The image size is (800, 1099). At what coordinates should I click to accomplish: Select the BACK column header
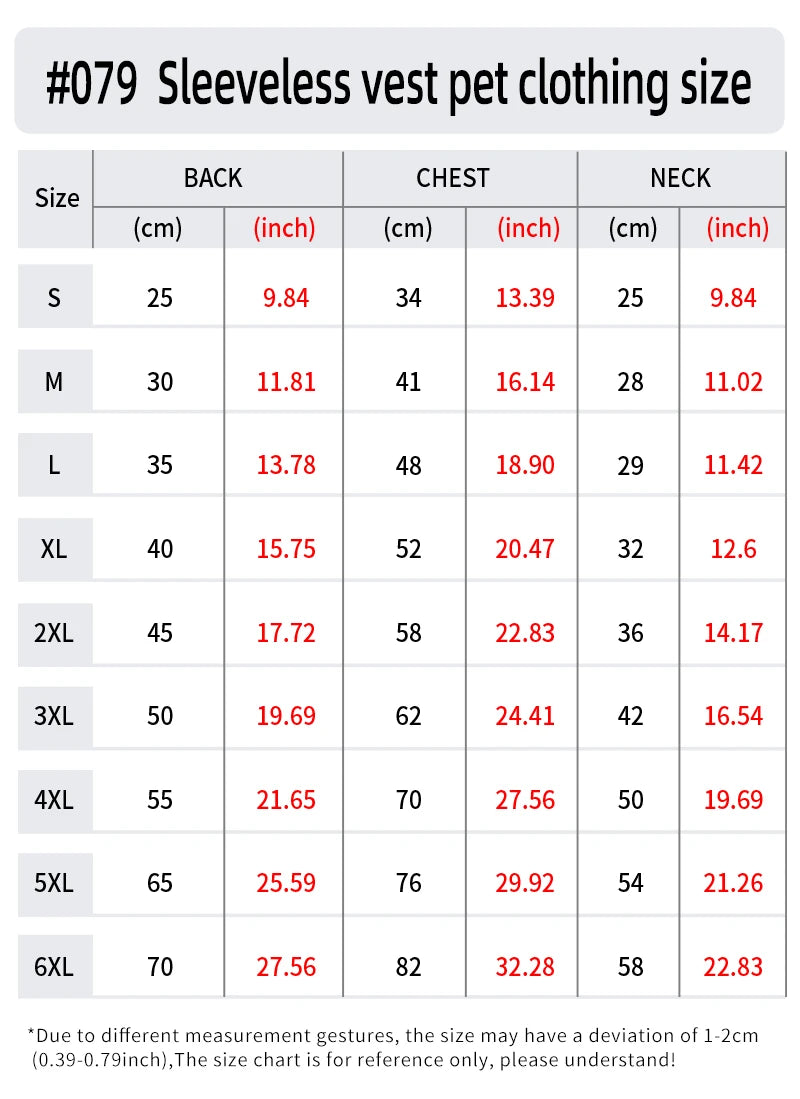[x=213, y=178]
